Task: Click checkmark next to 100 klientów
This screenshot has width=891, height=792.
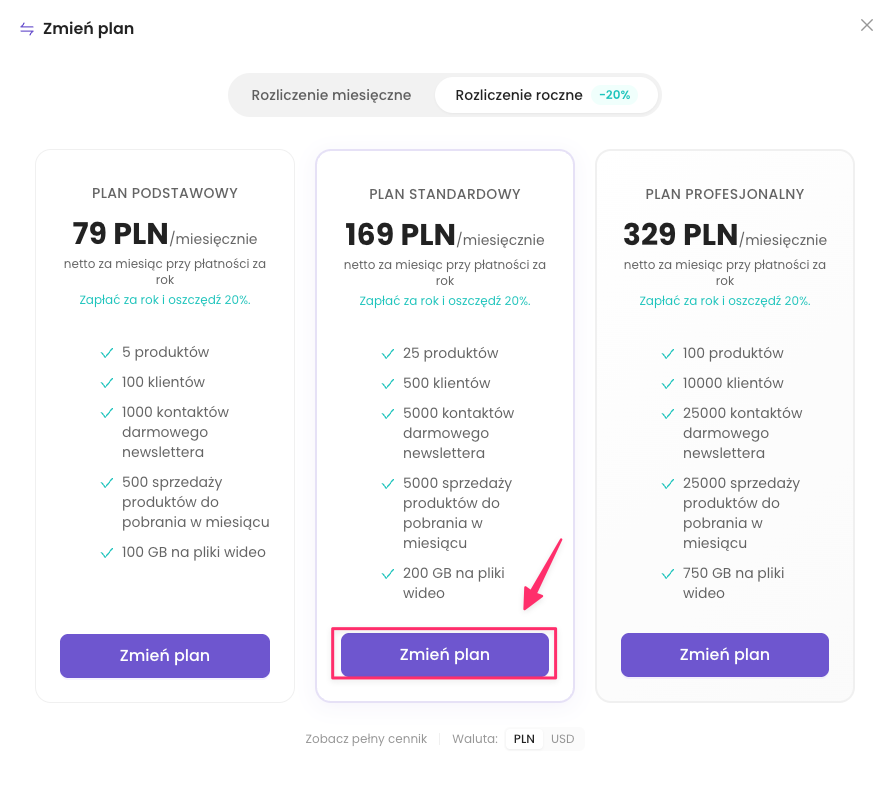Action: [x=106, y=383]
